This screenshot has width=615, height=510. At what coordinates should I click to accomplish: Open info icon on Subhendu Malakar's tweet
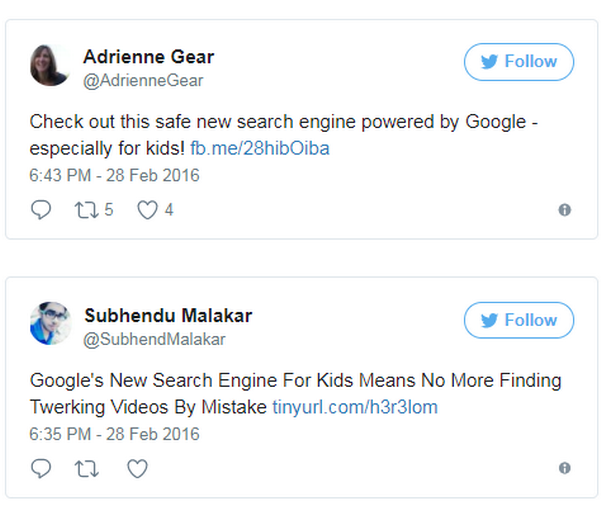(x=565, y=468)
